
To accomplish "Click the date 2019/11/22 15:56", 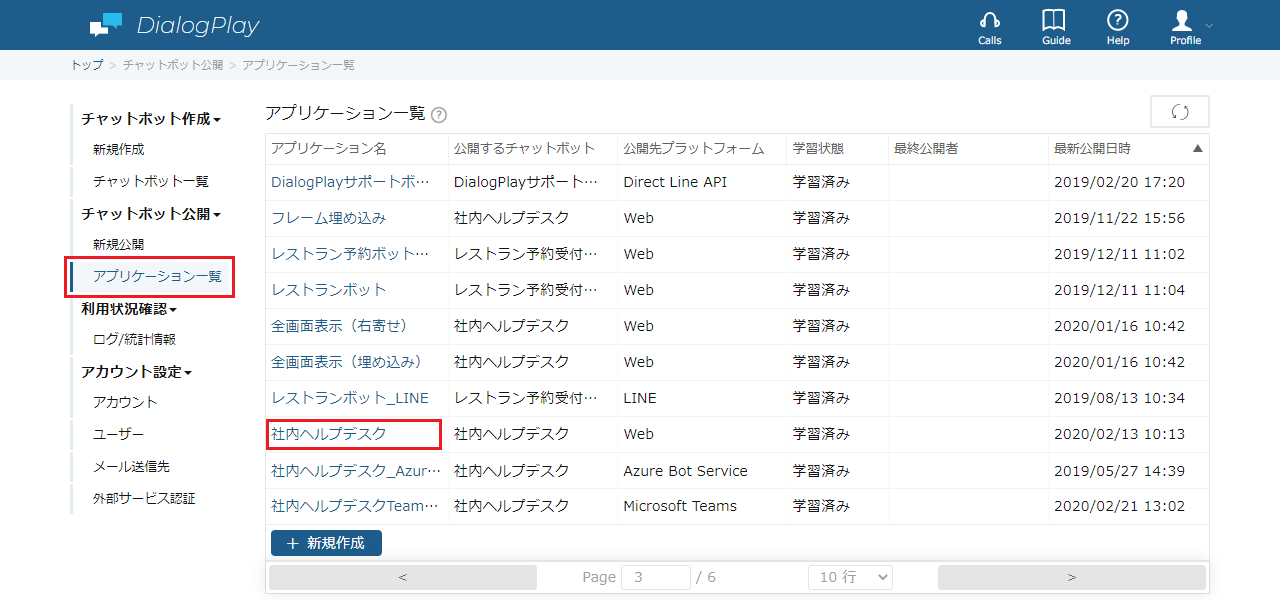I will click(x=1119, y=218).
